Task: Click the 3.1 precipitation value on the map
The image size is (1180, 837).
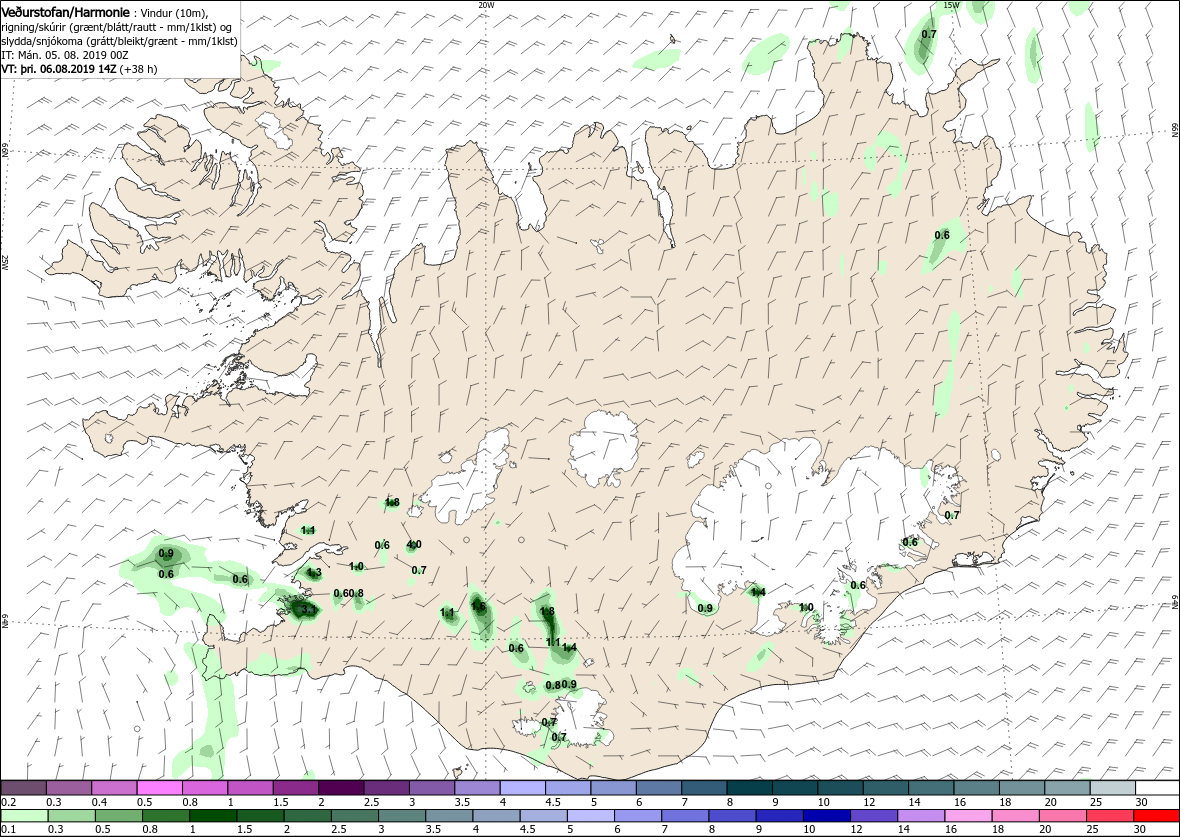Action: click(309, 609)
